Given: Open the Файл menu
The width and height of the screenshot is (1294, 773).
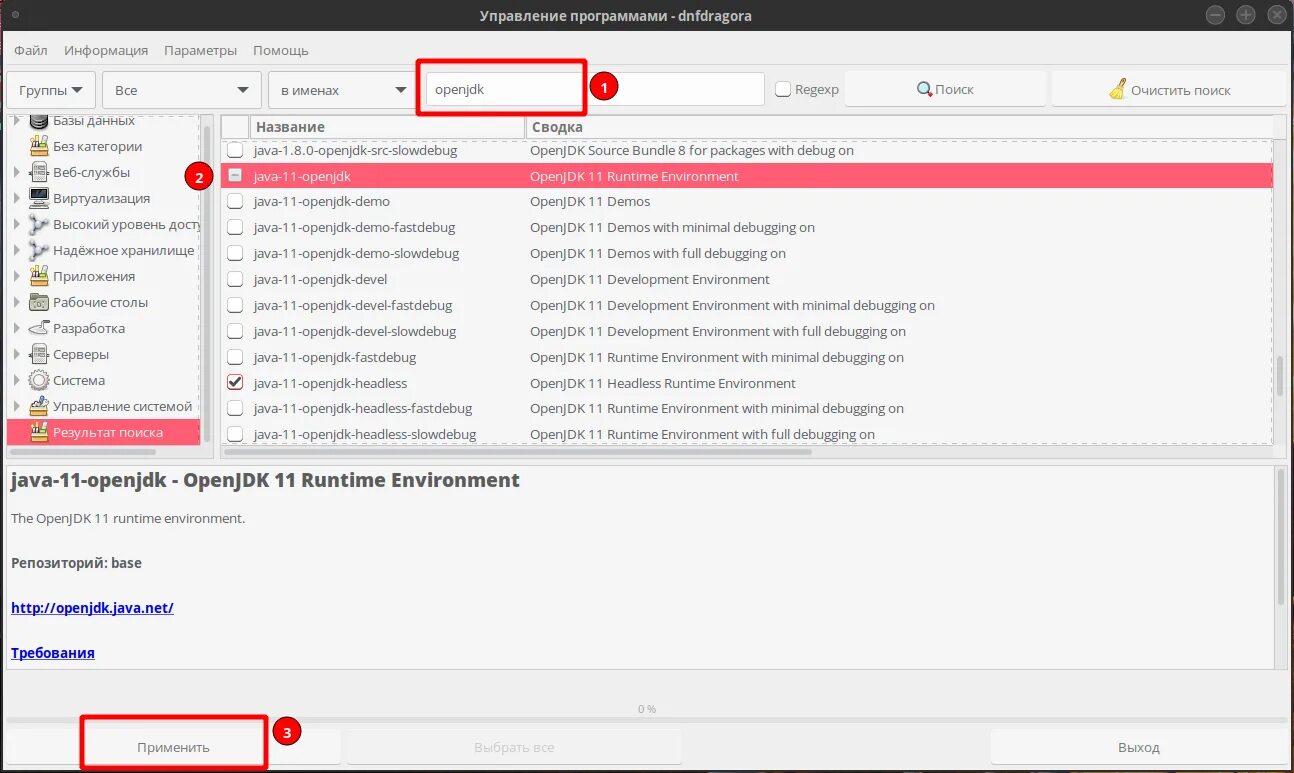Looking at the screenshot, I should tap(31, 50).
